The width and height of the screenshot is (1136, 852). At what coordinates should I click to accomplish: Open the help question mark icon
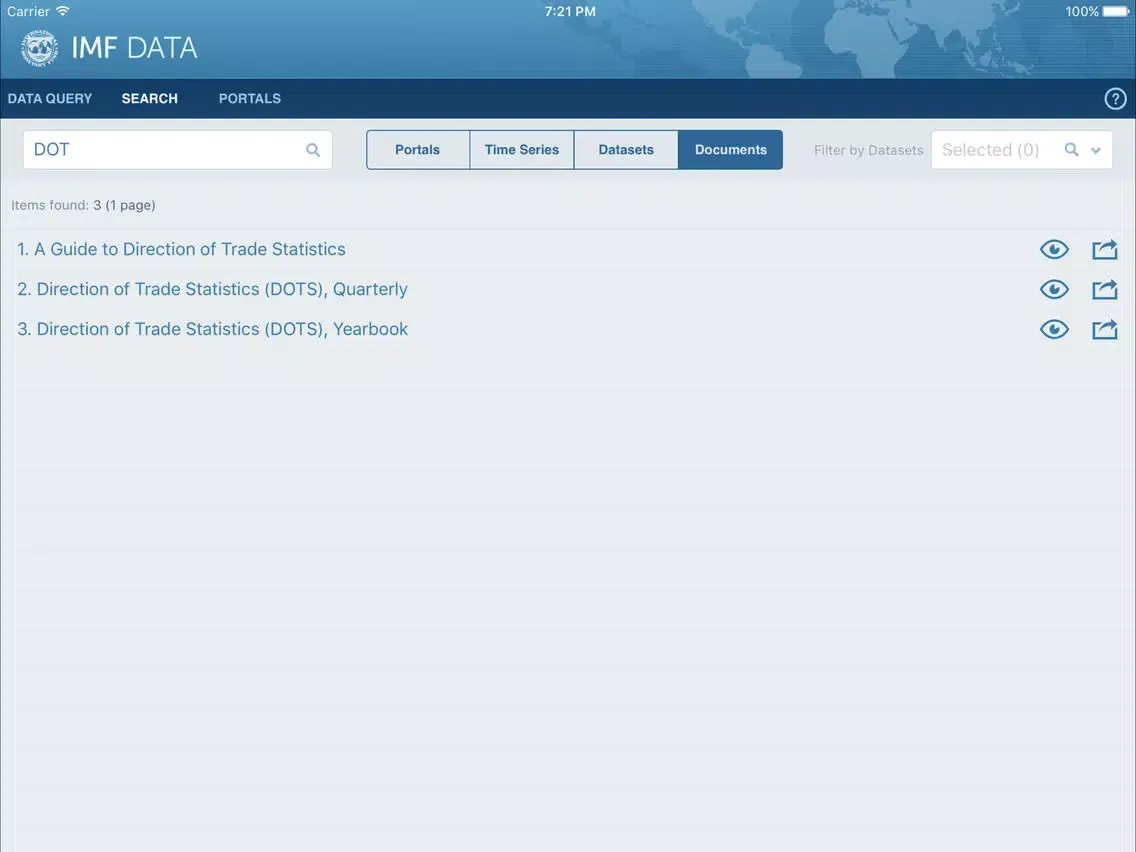[x=1115, y=99]
